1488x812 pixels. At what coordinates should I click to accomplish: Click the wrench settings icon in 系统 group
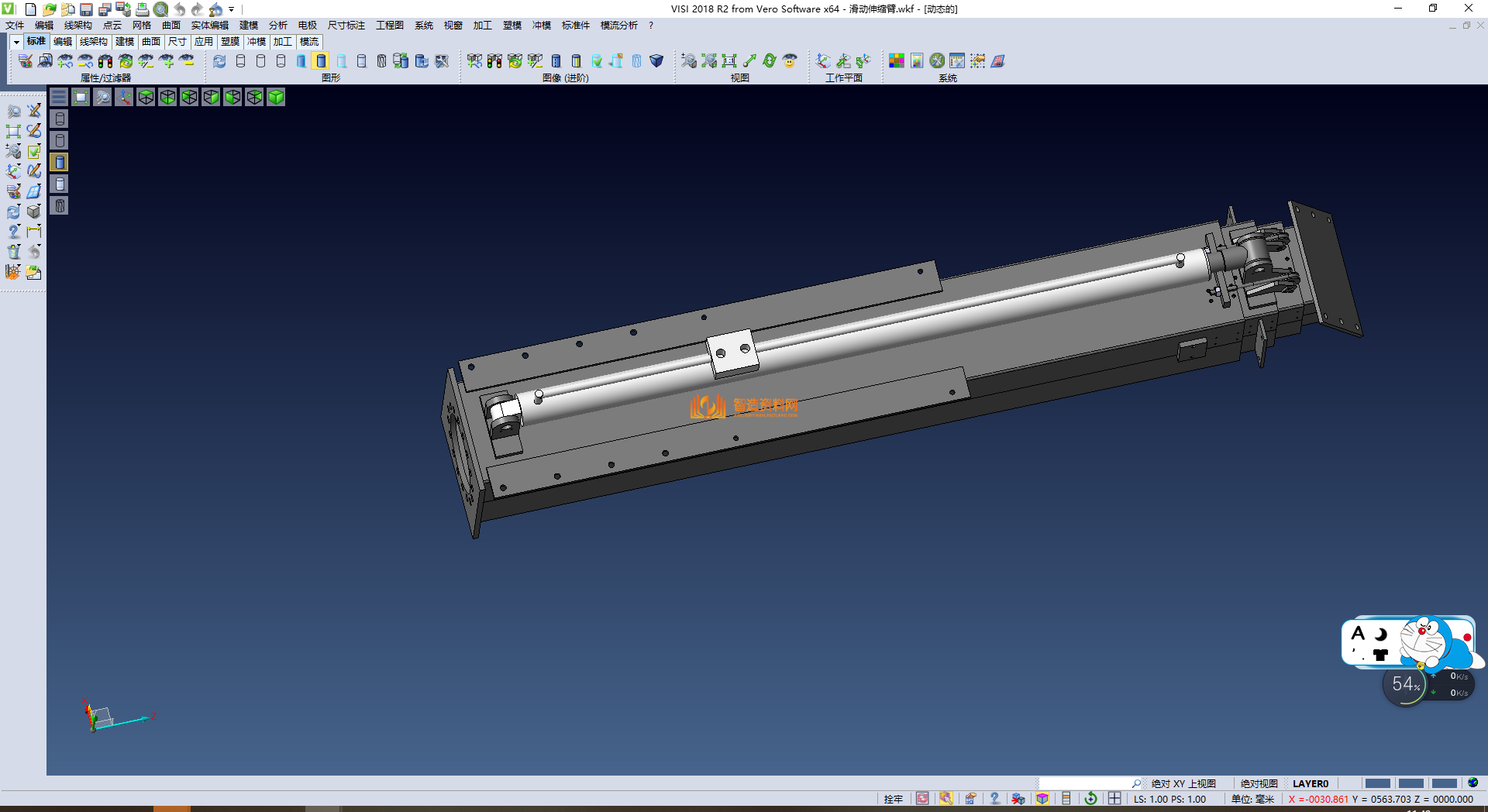pos(938,60)
